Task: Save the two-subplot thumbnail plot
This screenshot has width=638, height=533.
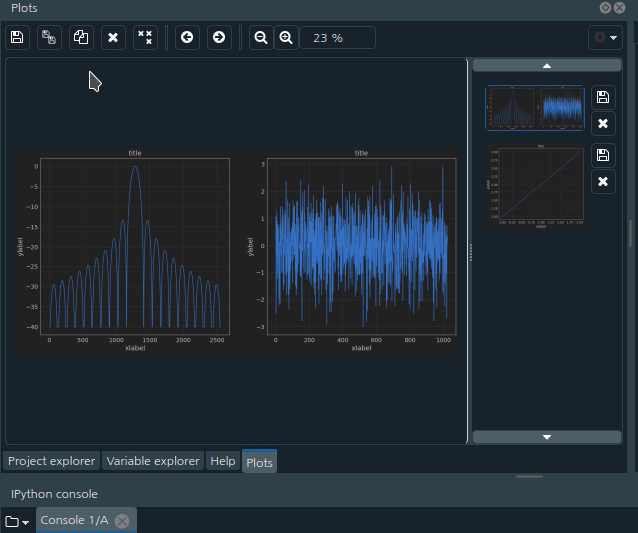Action: [x=603, y=97]
